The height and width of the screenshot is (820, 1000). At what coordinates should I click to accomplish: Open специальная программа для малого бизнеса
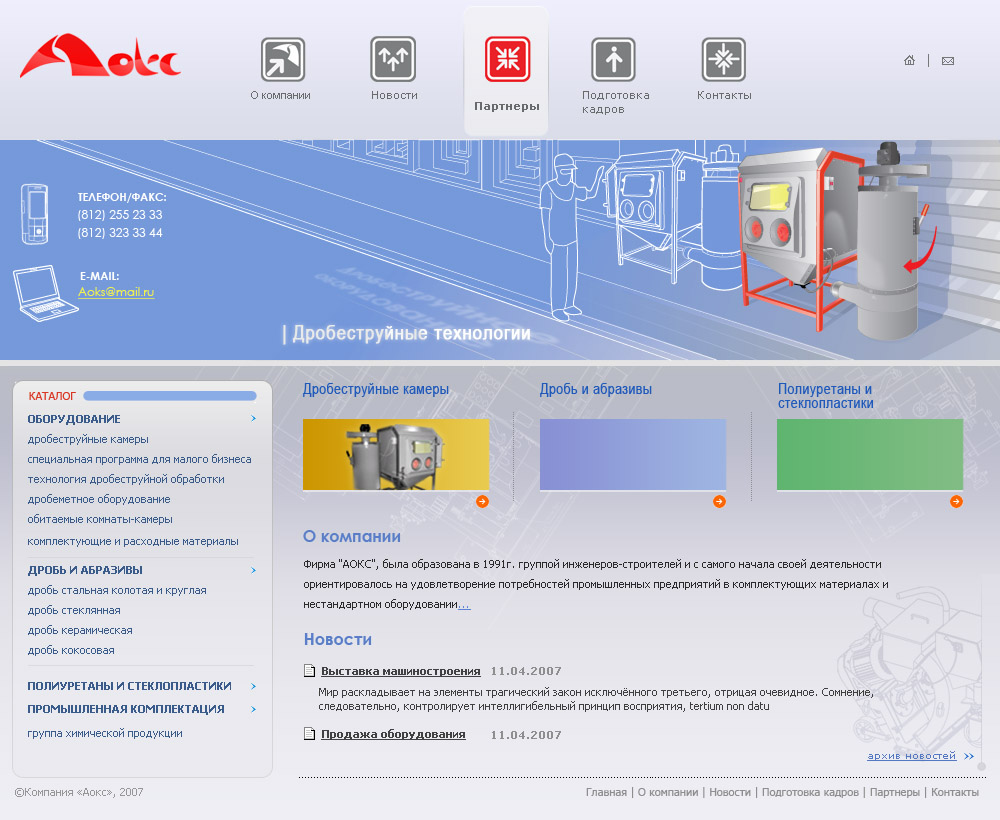click(139, 459)
